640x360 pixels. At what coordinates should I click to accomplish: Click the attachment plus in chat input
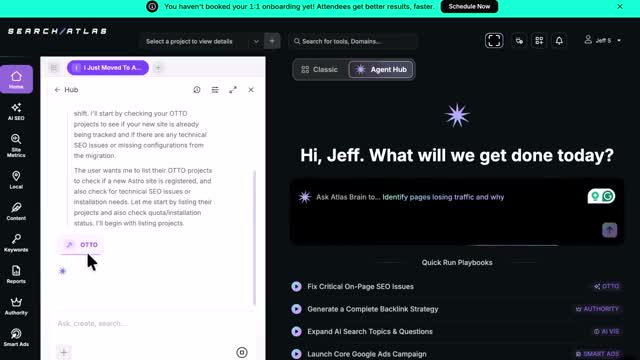(64, 352)
